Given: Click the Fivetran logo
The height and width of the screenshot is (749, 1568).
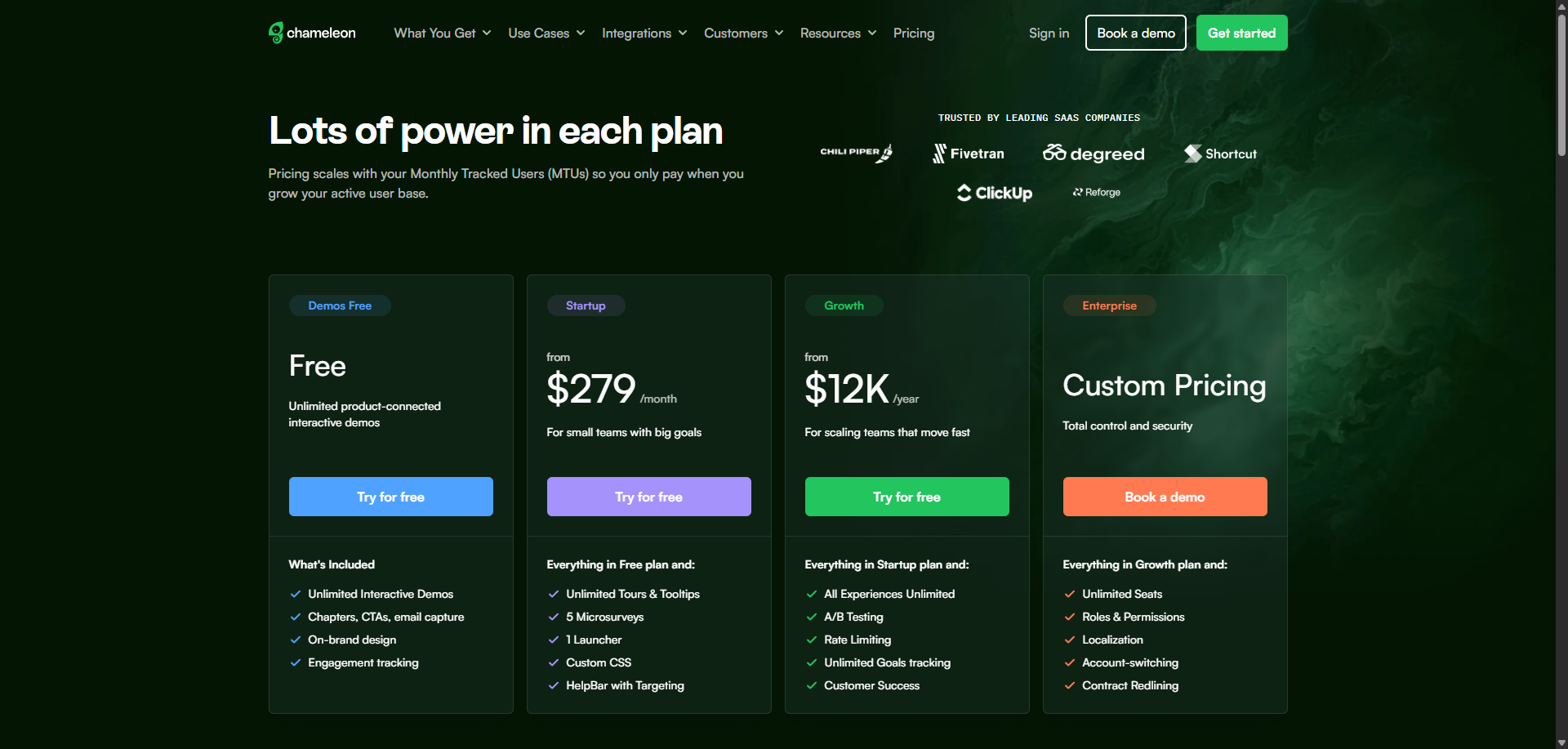Looking at the screenshot, I should point(969,154).
